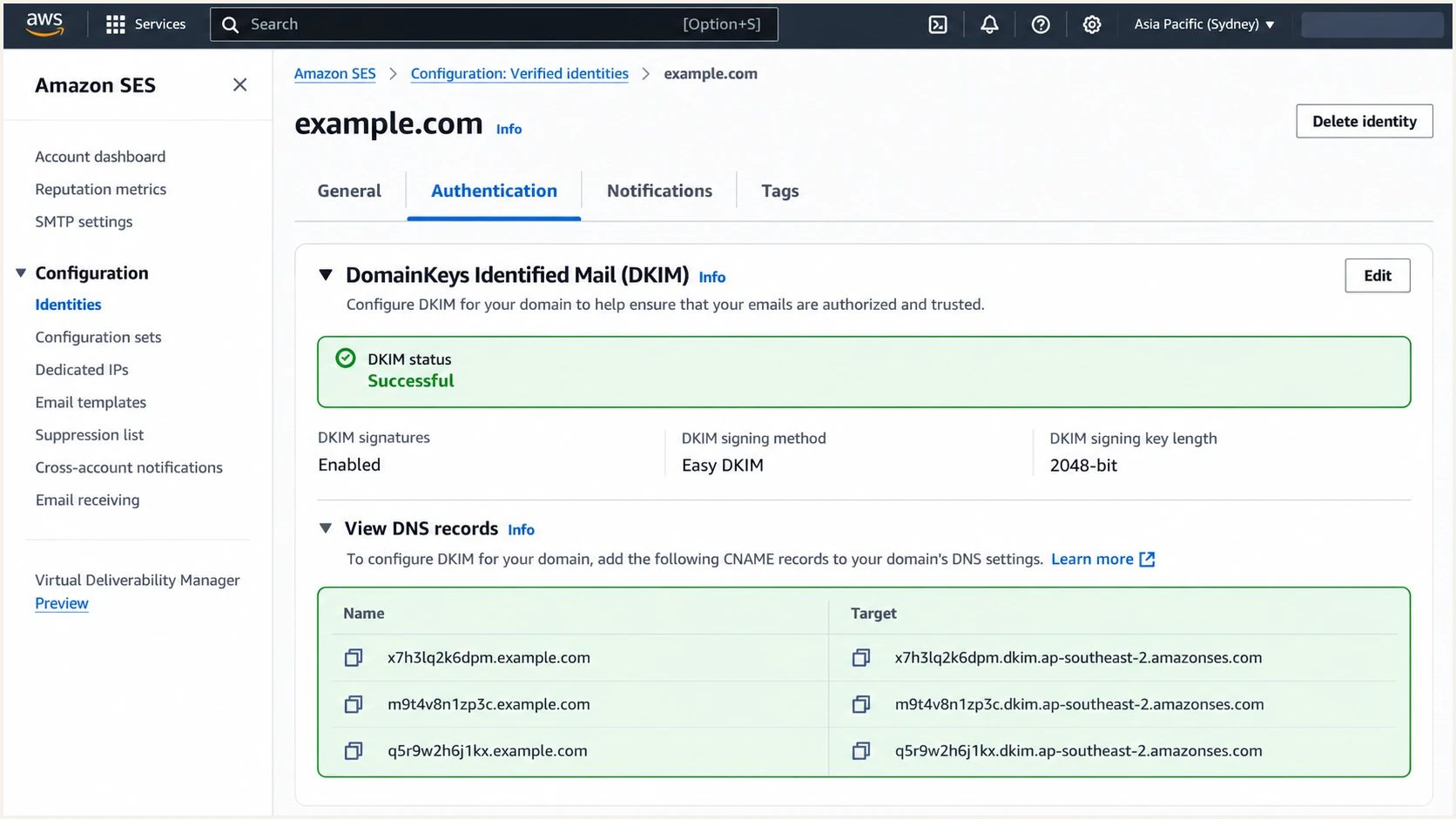The height and width of the screenshot is (819, 1456).
Task: Open the settings gear icon
Action: tap(1092, 24)
